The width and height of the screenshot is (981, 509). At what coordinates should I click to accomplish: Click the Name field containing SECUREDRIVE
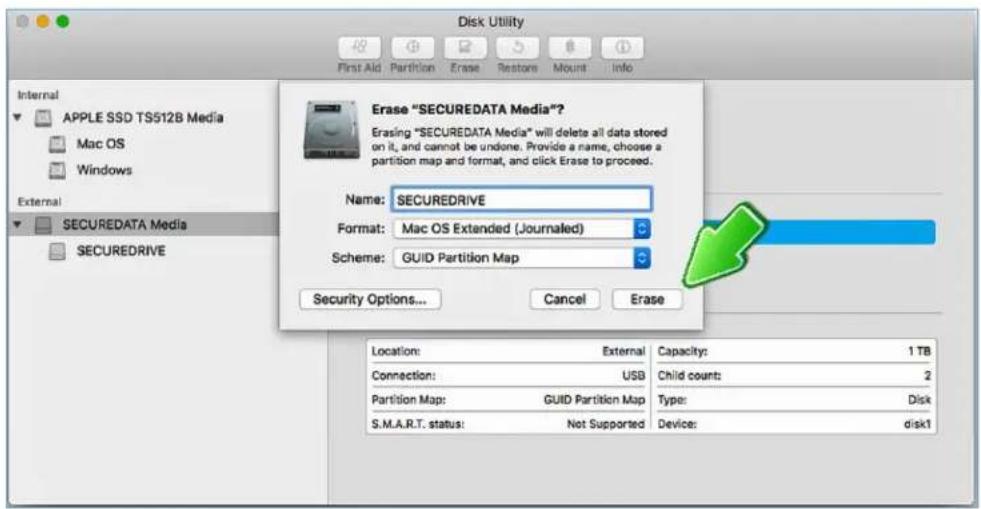[x=522, y=199]
